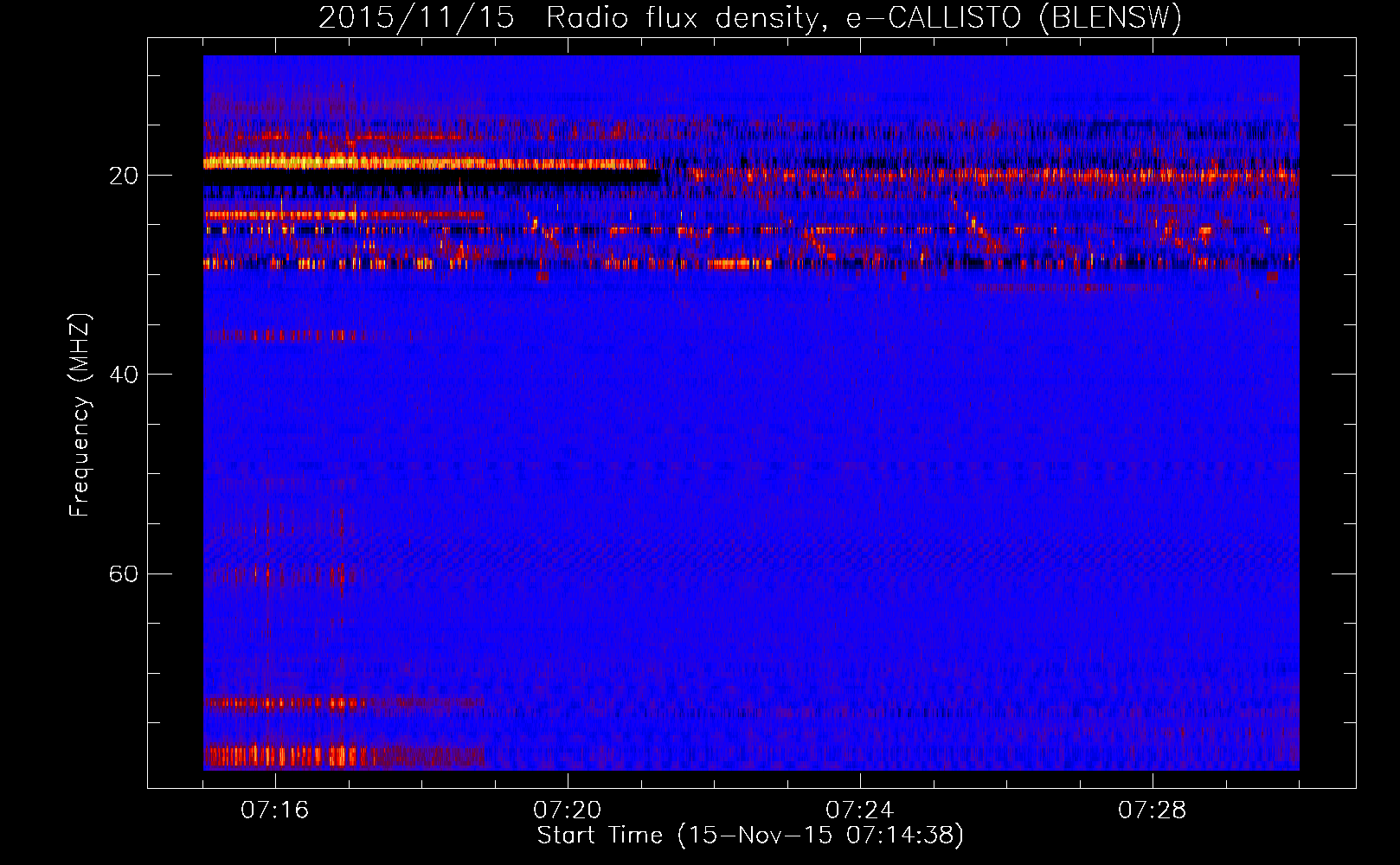Click the time tick label '07:20'
The height and width of the screenshot is (865, 1400).
[568, 811]
